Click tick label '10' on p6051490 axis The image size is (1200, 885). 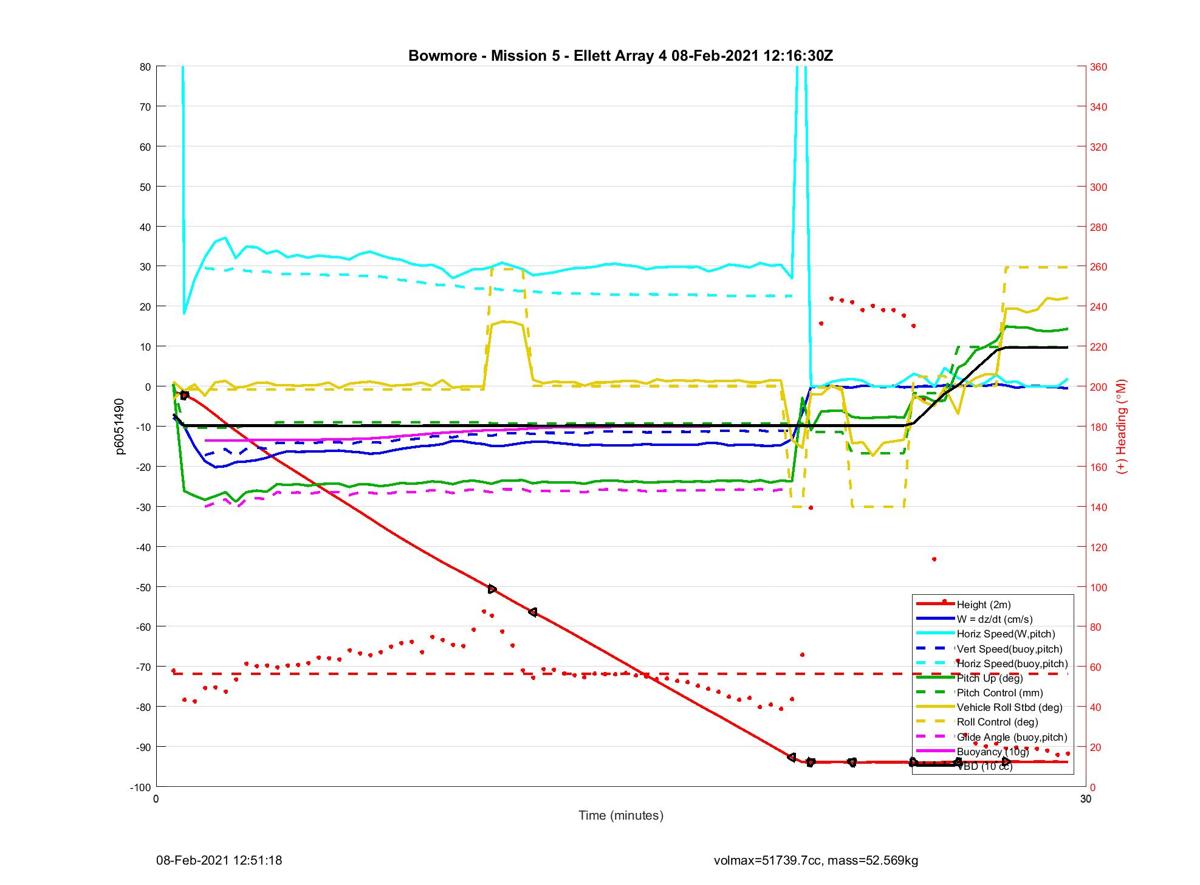(144, 347)
